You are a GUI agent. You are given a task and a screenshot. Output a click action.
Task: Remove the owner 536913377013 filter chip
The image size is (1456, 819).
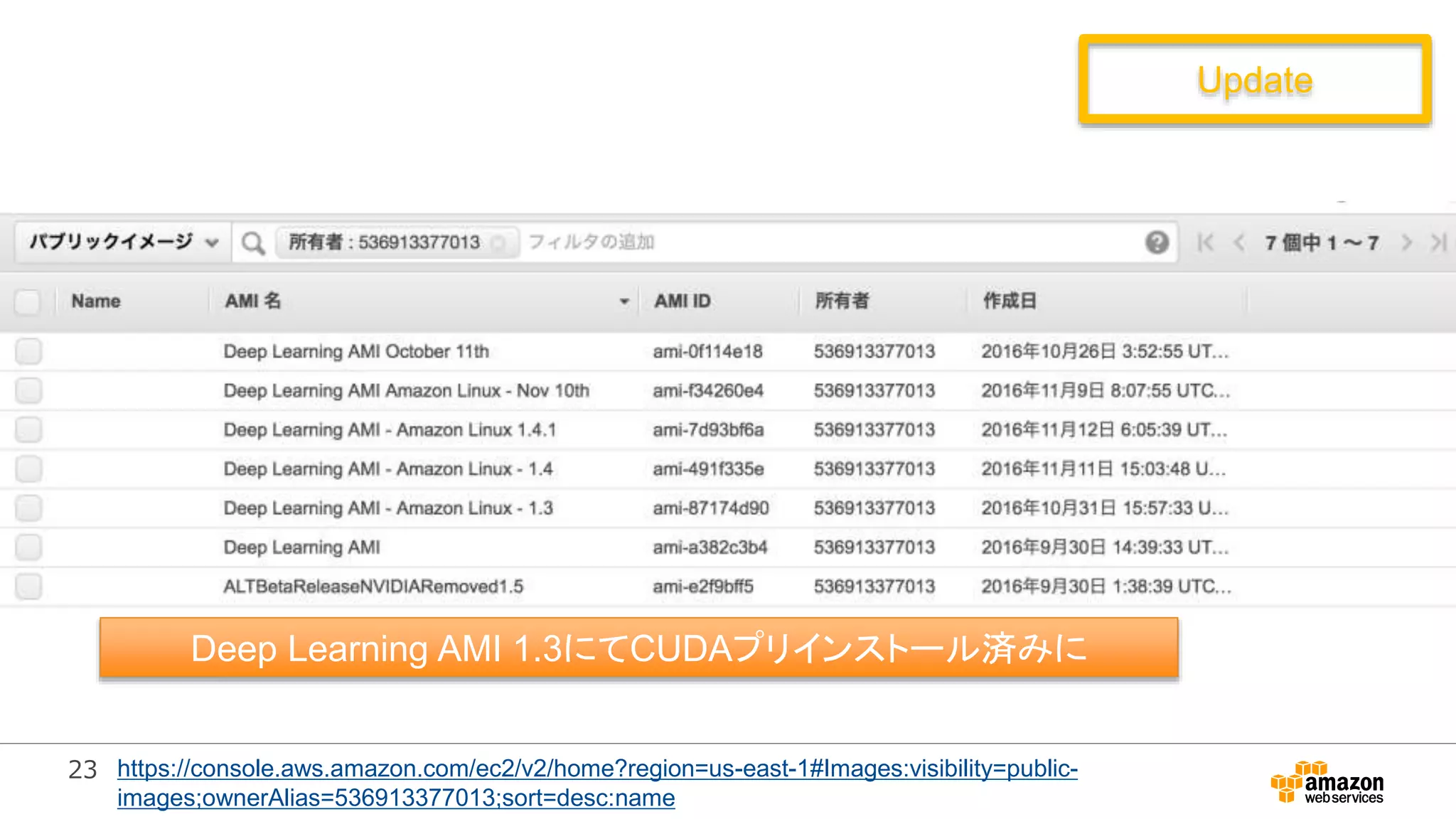pyautogui.click(x=499, y=243)
